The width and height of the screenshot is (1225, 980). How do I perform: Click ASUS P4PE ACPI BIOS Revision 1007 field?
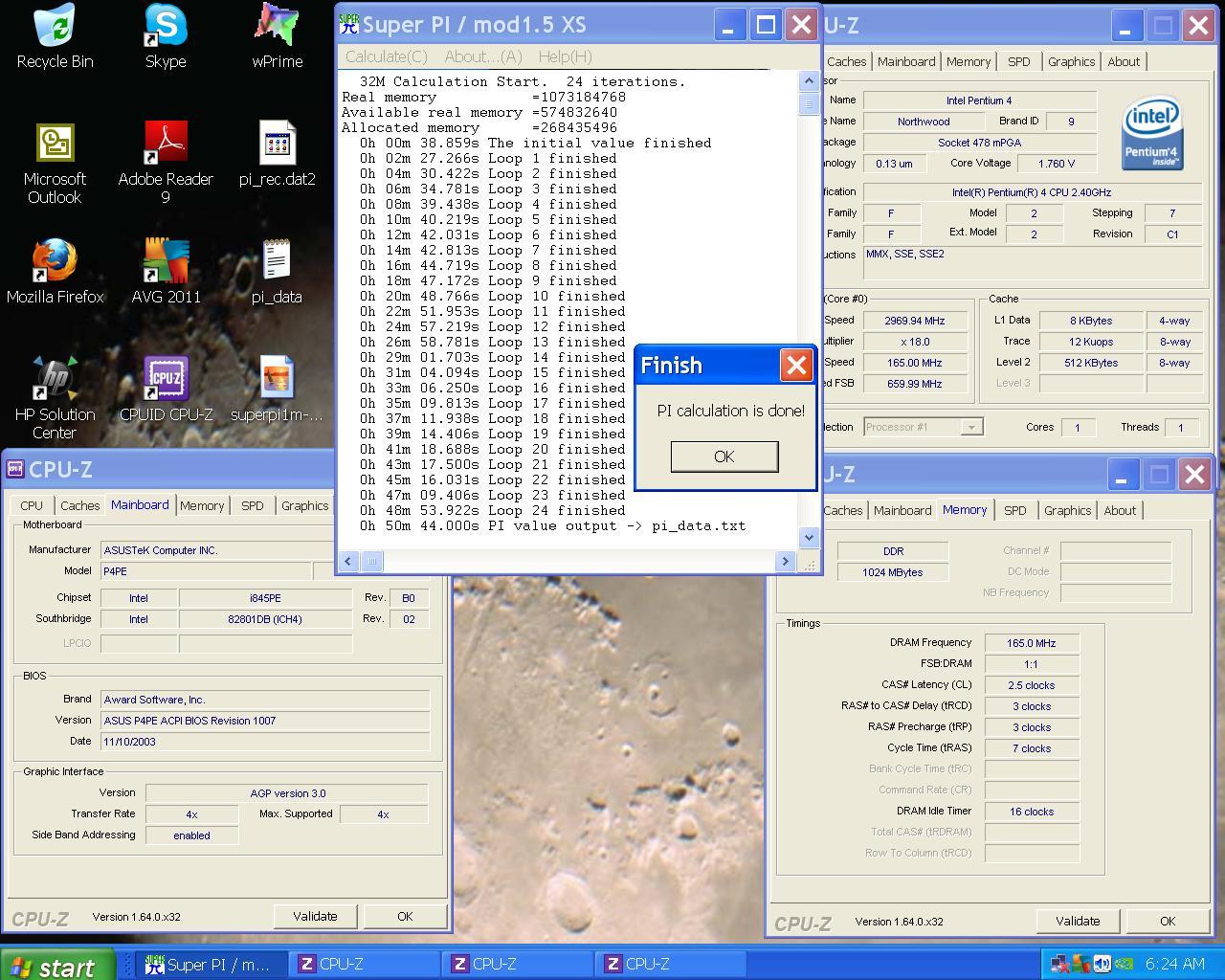tap(265, 721)
